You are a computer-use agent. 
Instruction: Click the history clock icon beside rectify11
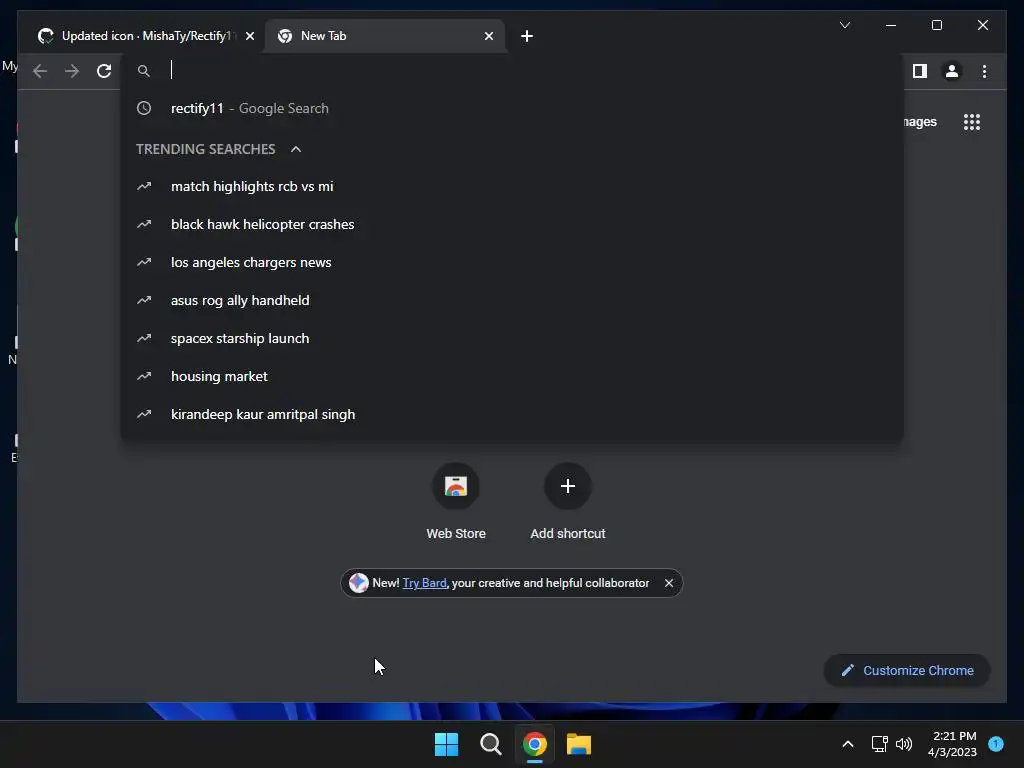pyautogui.click(x=144, y=108)
